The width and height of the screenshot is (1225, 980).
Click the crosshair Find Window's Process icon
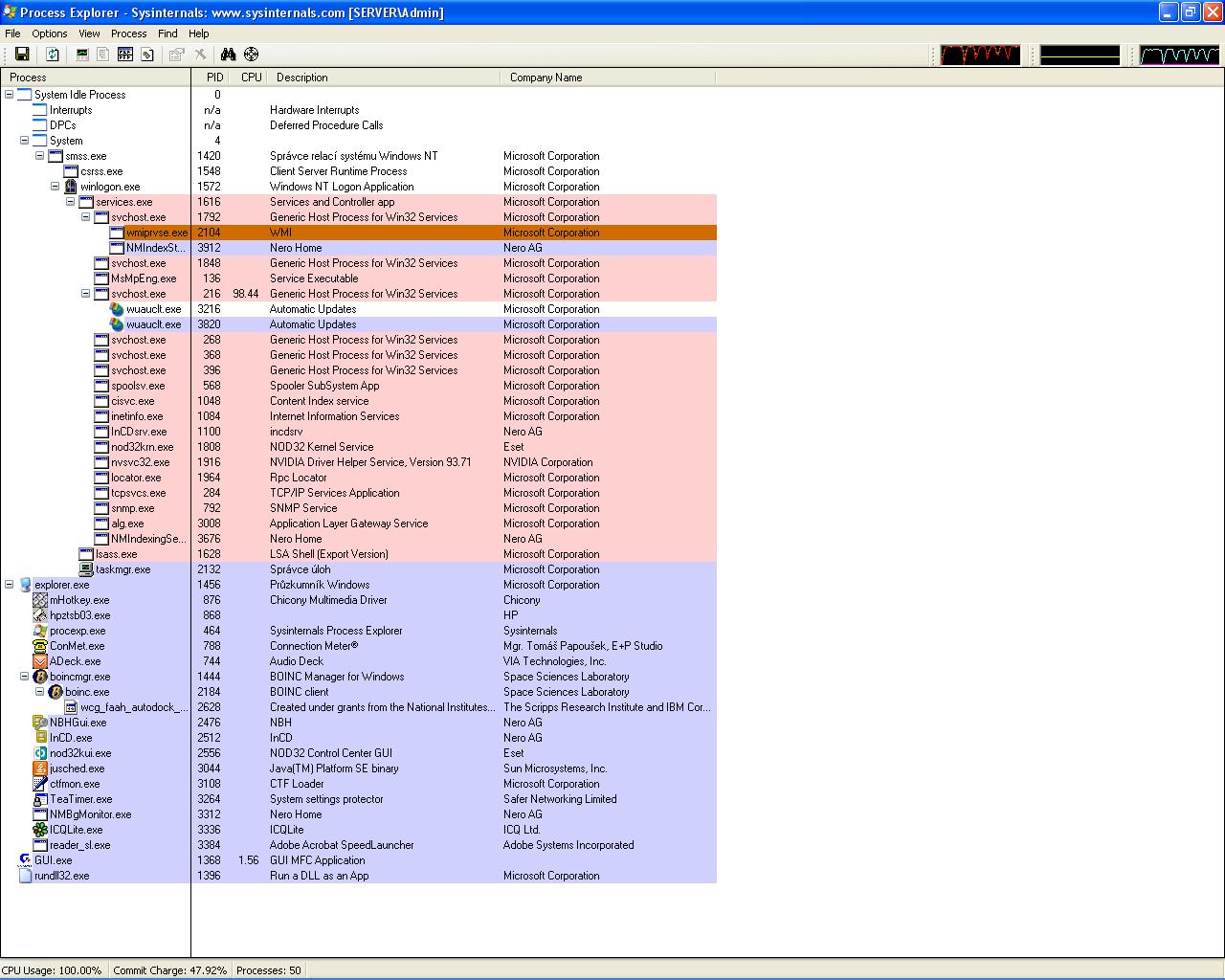pos(251,55)
